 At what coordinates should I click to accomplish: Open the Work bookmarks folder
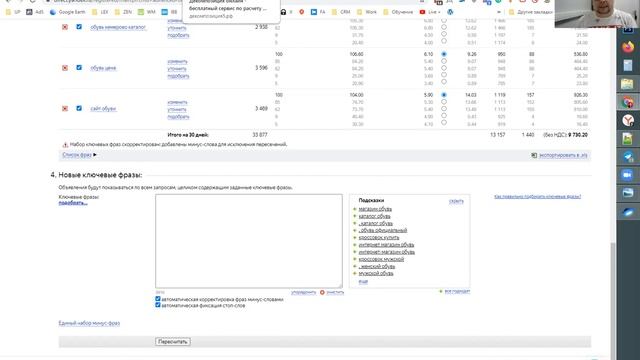click(367, 12)
